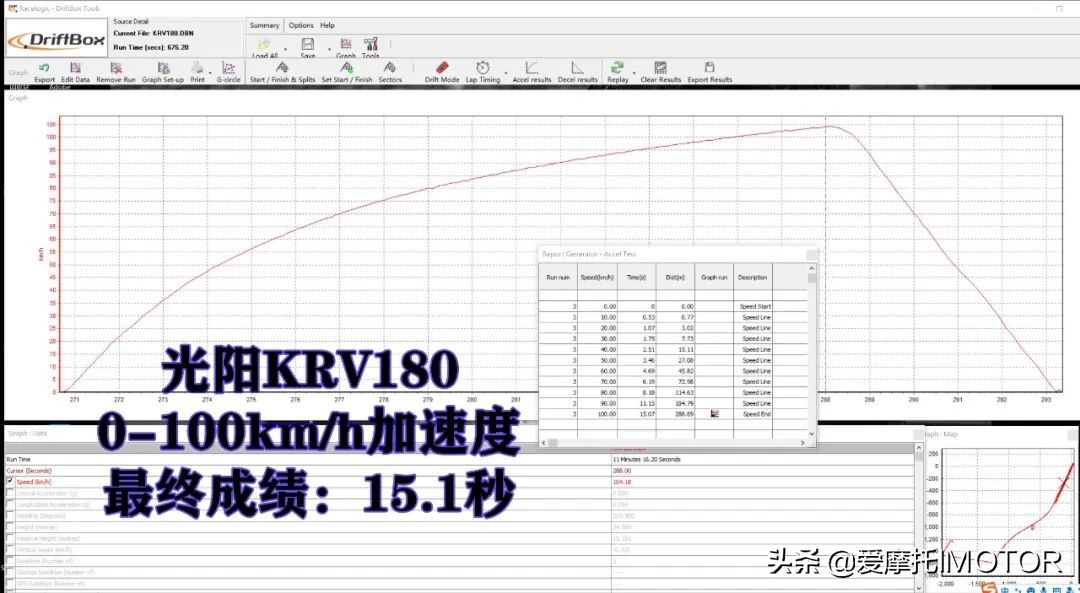1080x593 pixels.
Task: Click the 288.69 distance cell
Action: (675, 414)
